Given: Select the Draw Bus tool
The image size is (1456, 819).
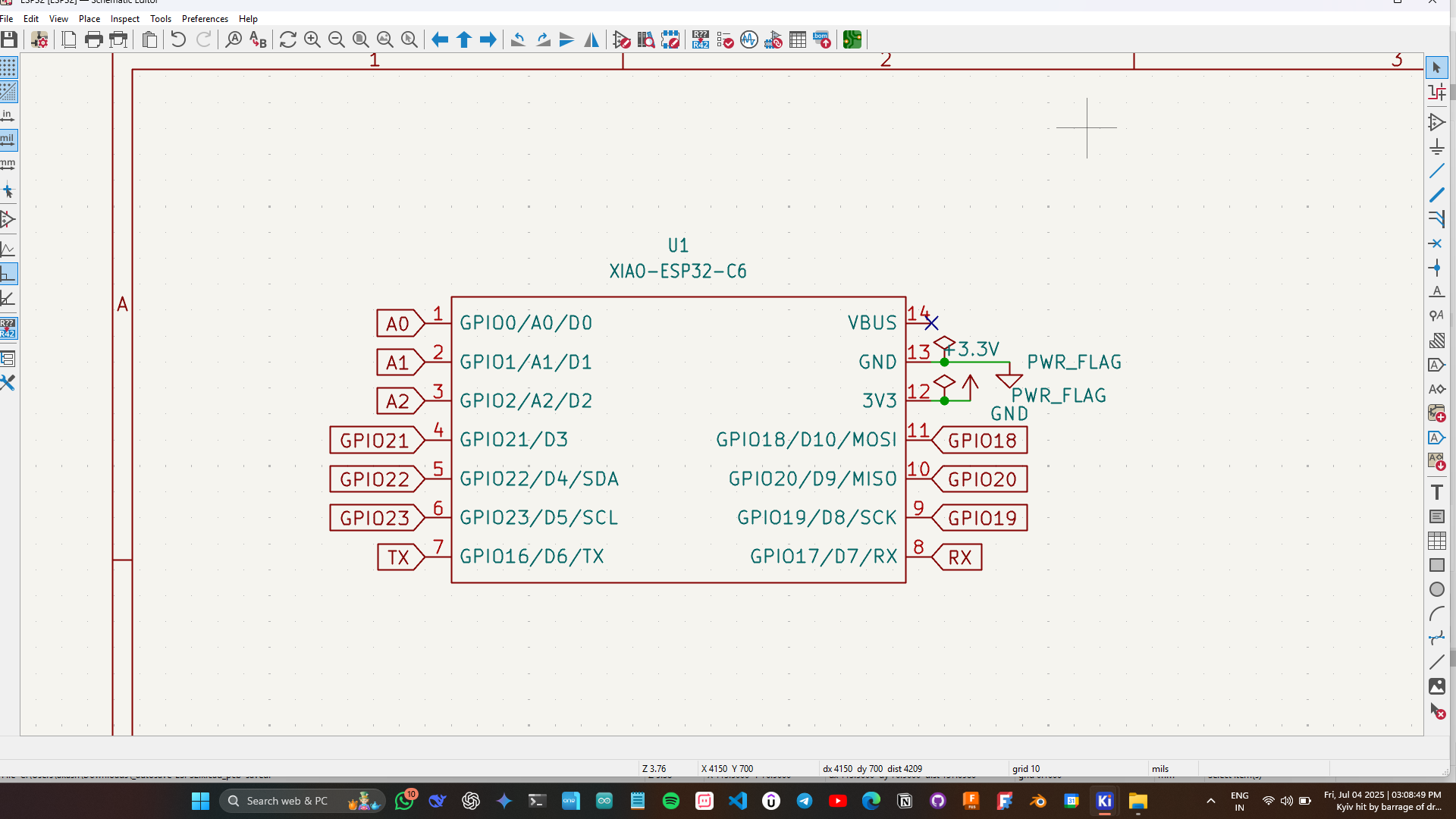Looking at the screenshot, I should (x=1436, y=195).
